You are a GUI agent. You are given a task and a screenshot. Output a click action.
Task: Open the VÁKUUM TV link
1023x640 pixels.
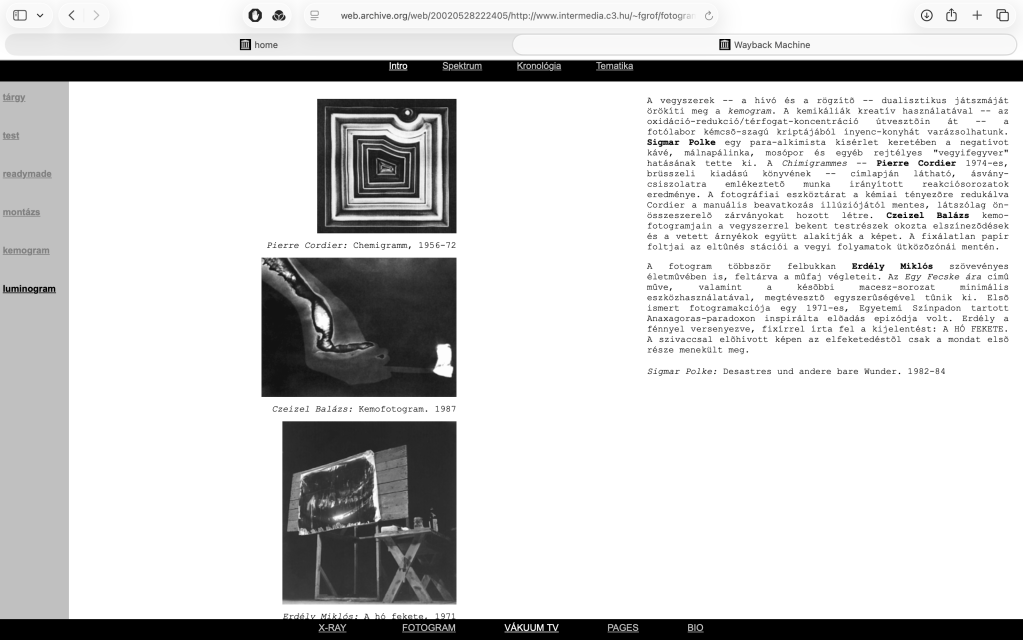click(531, 628)
